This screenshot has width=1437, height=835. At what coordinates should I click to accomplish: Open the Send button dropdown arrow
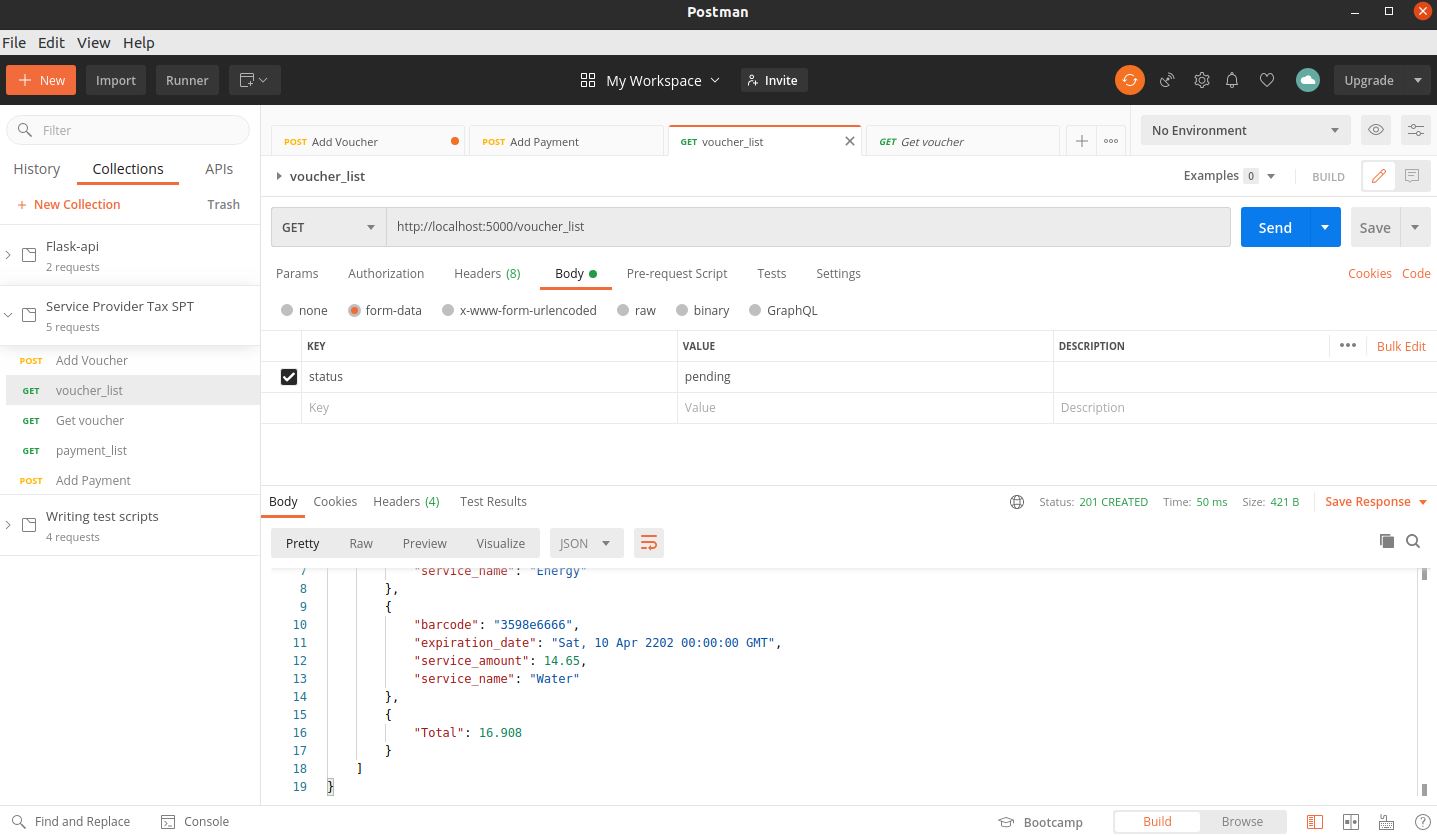pyautogui.click(x=1325, y=227)
